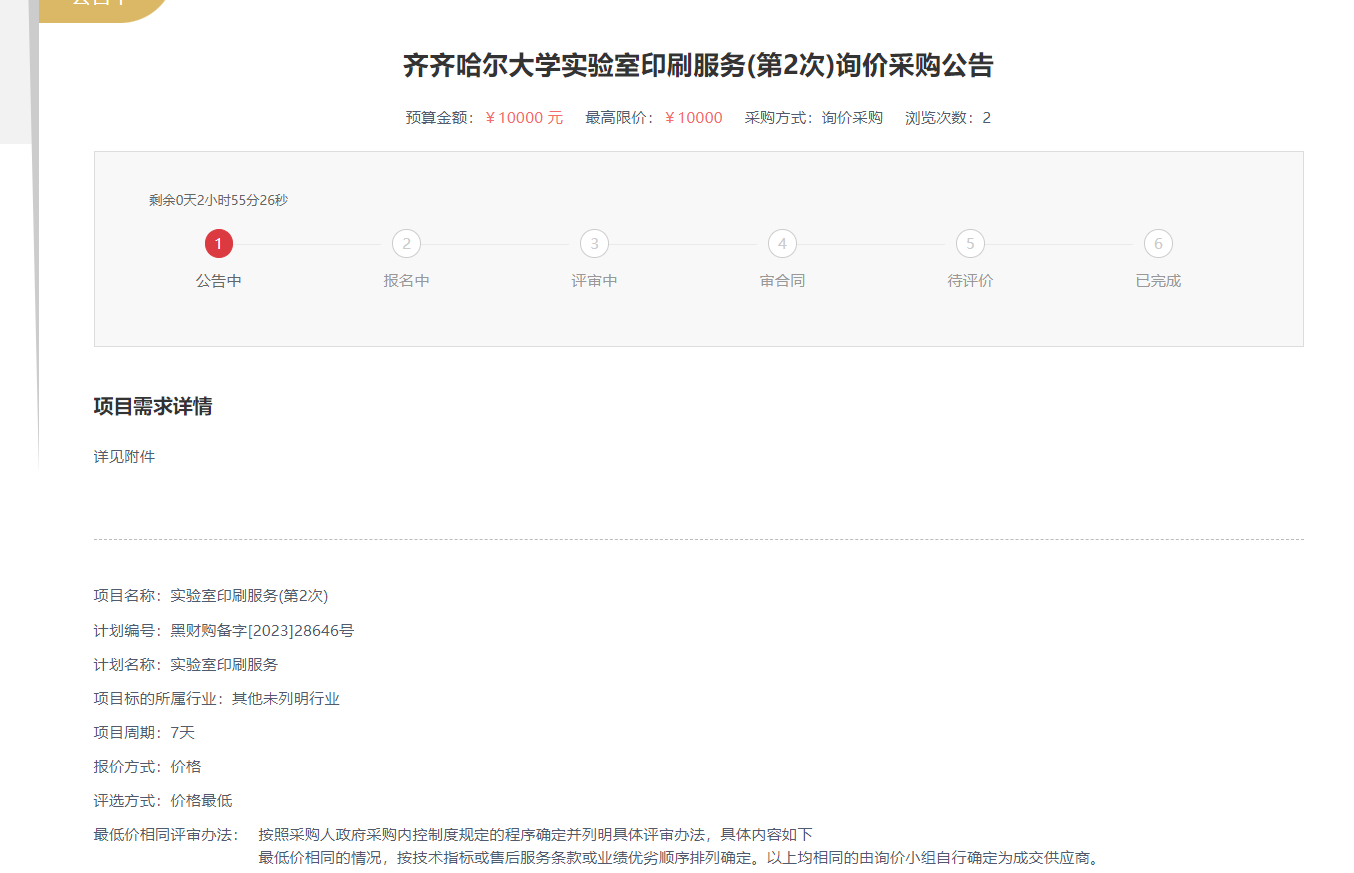This screenshot has height=873, width=1354.
Task: Click the red budget amount ¥10000 元
Action: click(524, 118)
